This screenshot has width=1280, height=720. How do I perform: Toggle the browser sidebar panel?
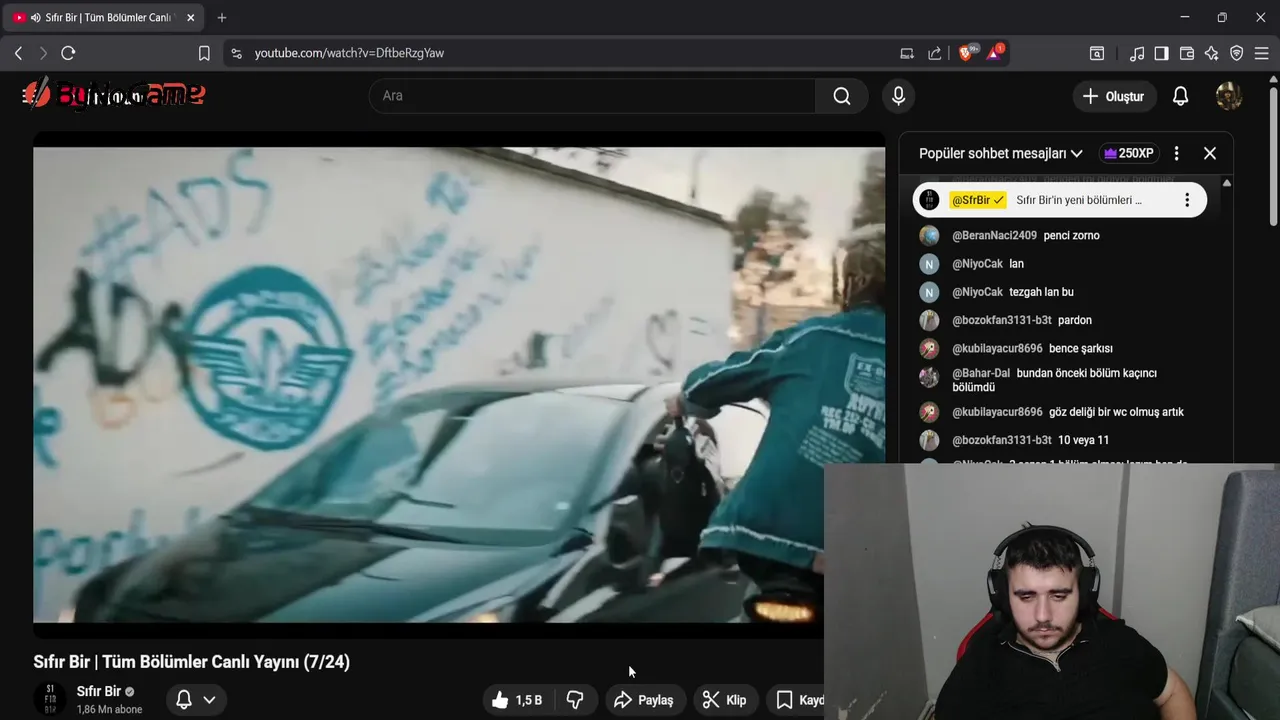(1161, 53)
